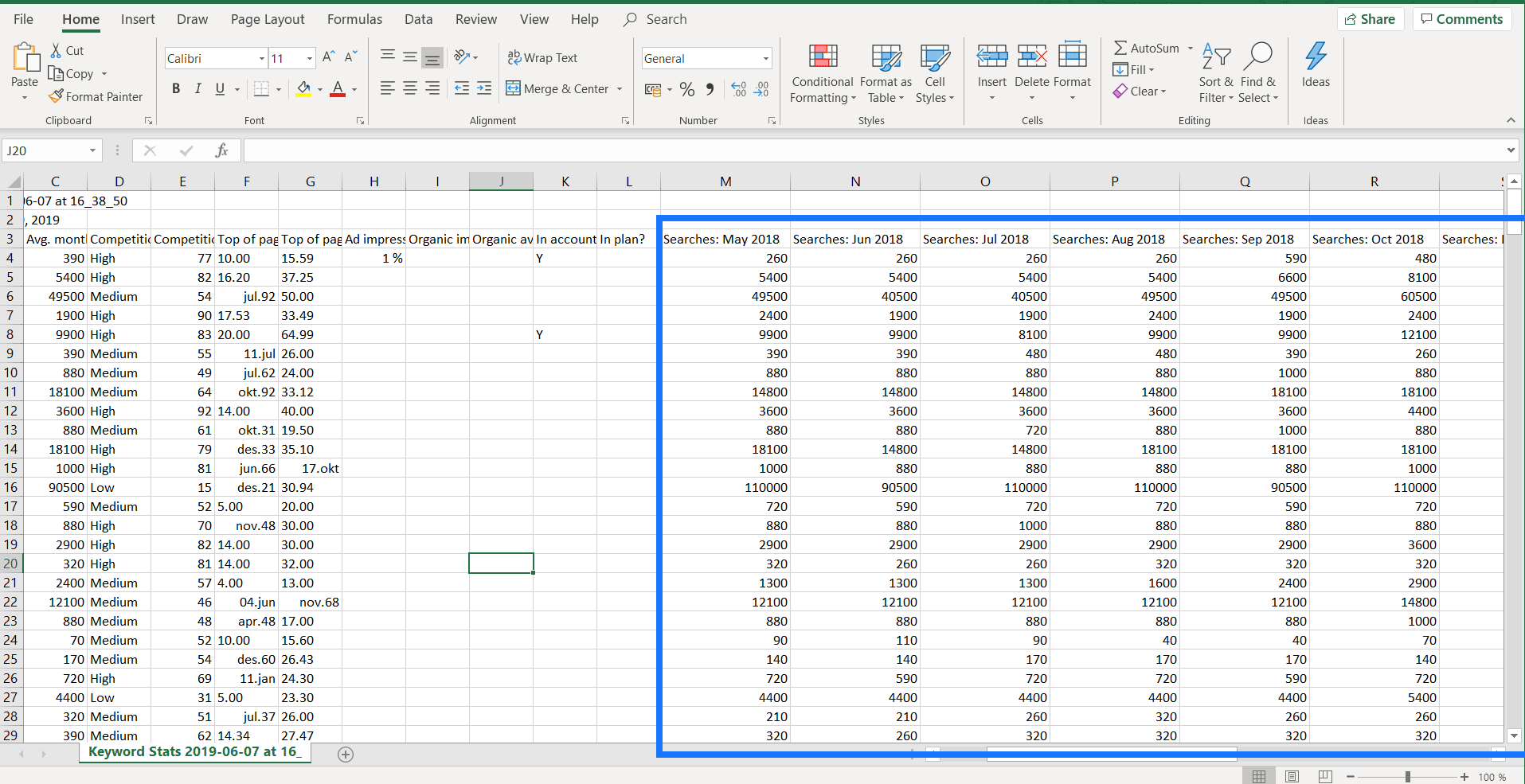Open the Review menu
Viewport: 1525px width, 784px height.
475,18
